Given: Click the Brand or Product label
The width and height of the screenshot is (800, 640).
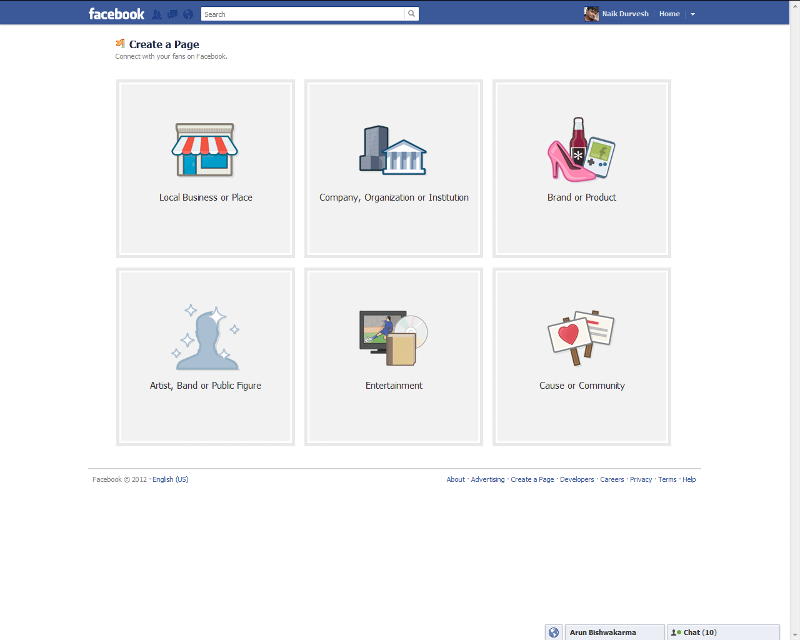Looking at the screenshot, I should pyautogui.click(x=582, y=198).
